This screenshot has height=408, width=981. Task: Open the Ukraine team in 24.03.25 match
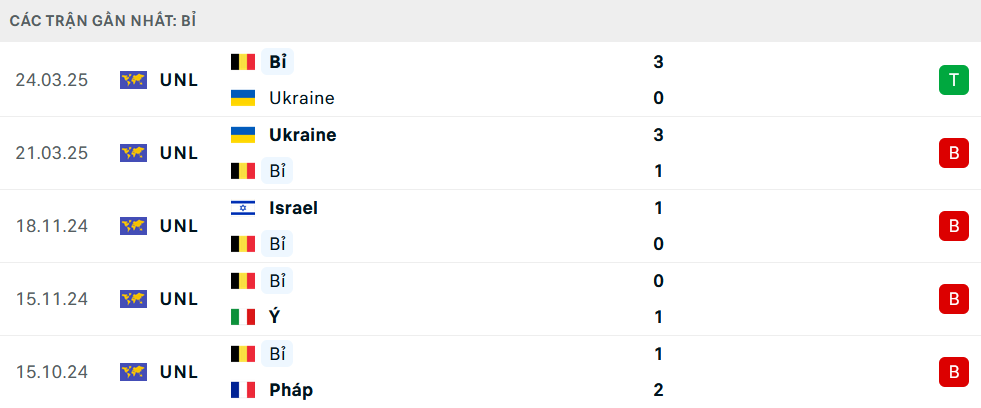pyautogui.click(x=302, y=98)
